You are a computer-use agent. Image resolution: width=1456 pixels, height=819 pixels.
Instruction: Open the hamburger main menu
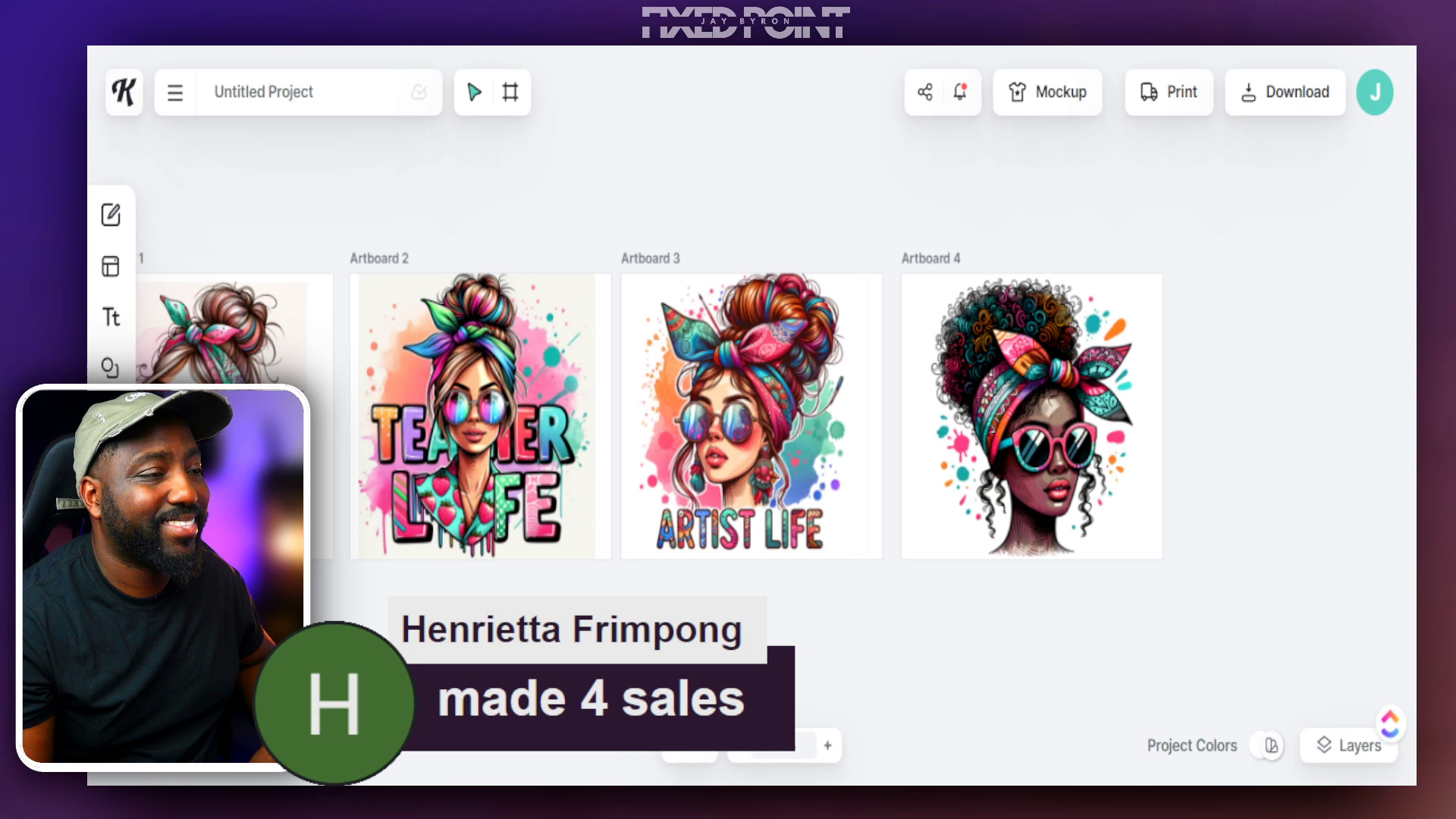(175, 93)
